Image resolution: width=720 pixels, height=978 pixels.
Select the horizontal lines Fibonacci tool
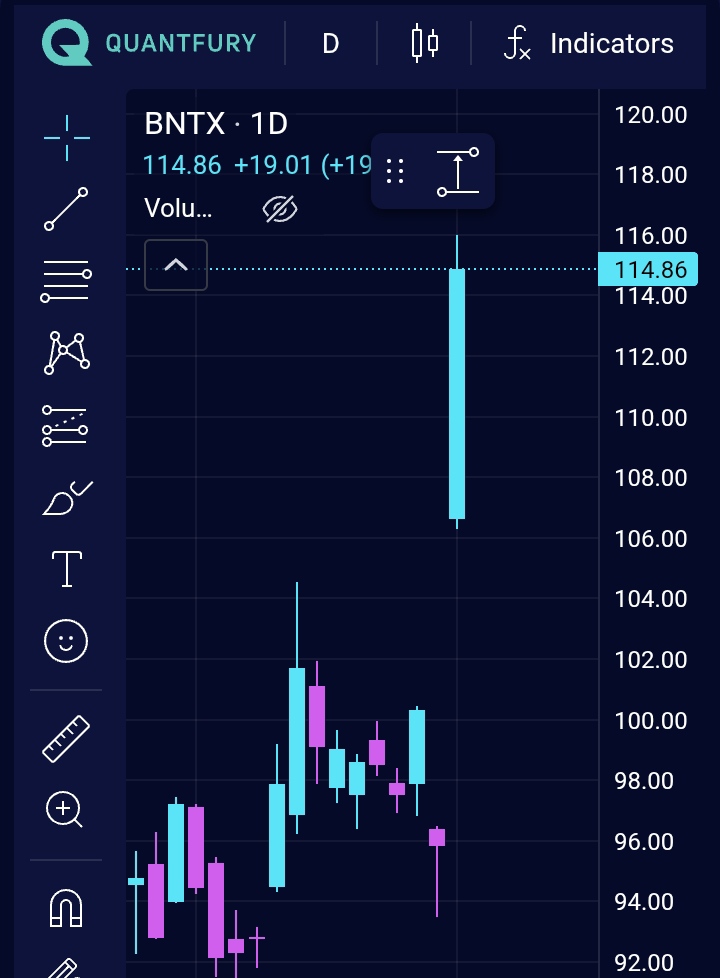66,281
